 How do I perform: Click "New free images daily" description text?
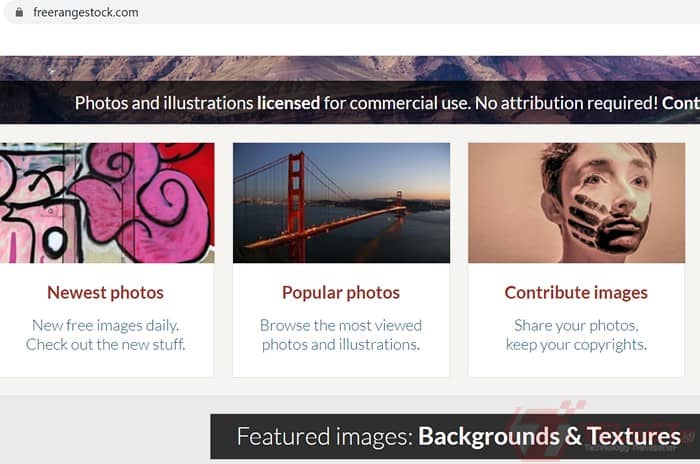(105, 325)
